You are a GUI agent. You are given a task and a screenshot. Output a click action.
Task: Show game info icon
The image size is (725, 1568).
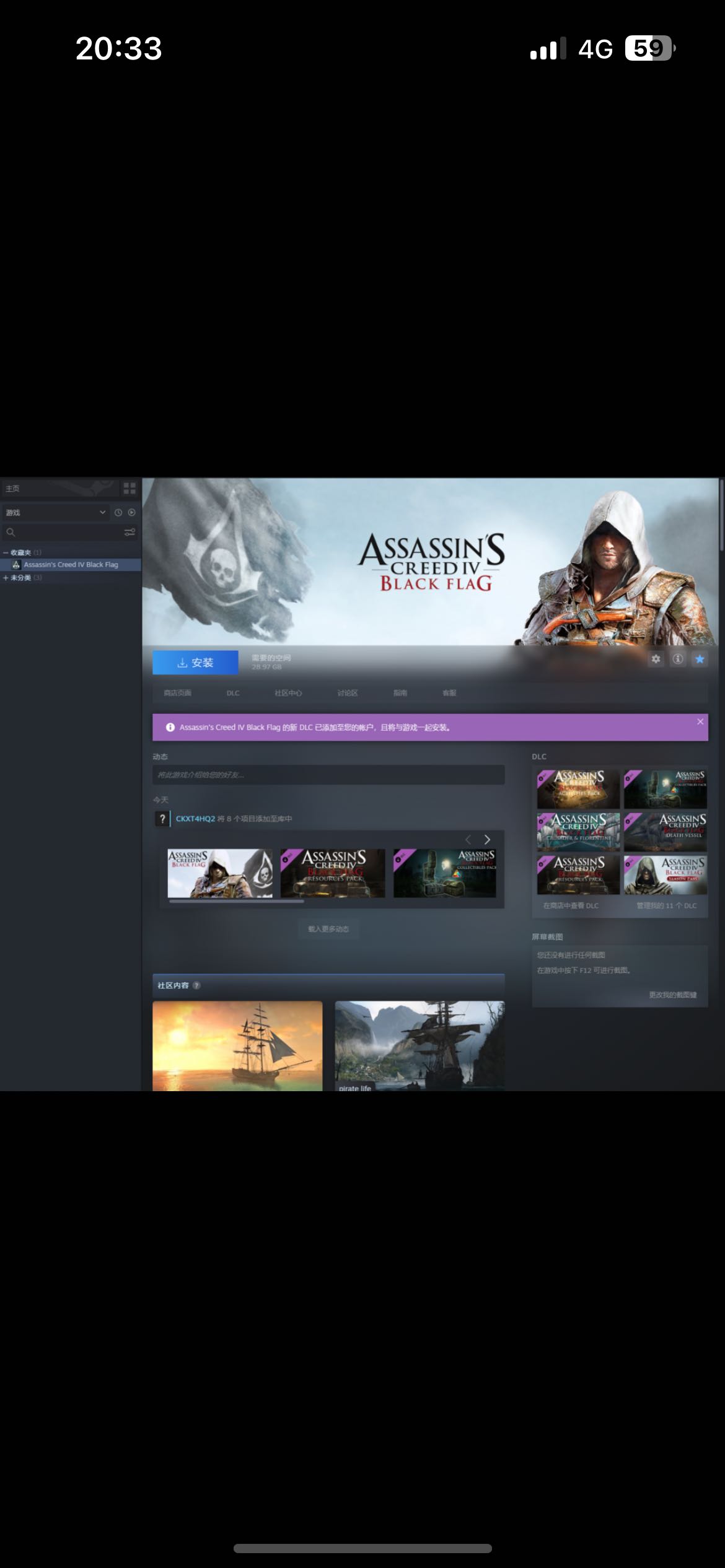pos(678,659)
